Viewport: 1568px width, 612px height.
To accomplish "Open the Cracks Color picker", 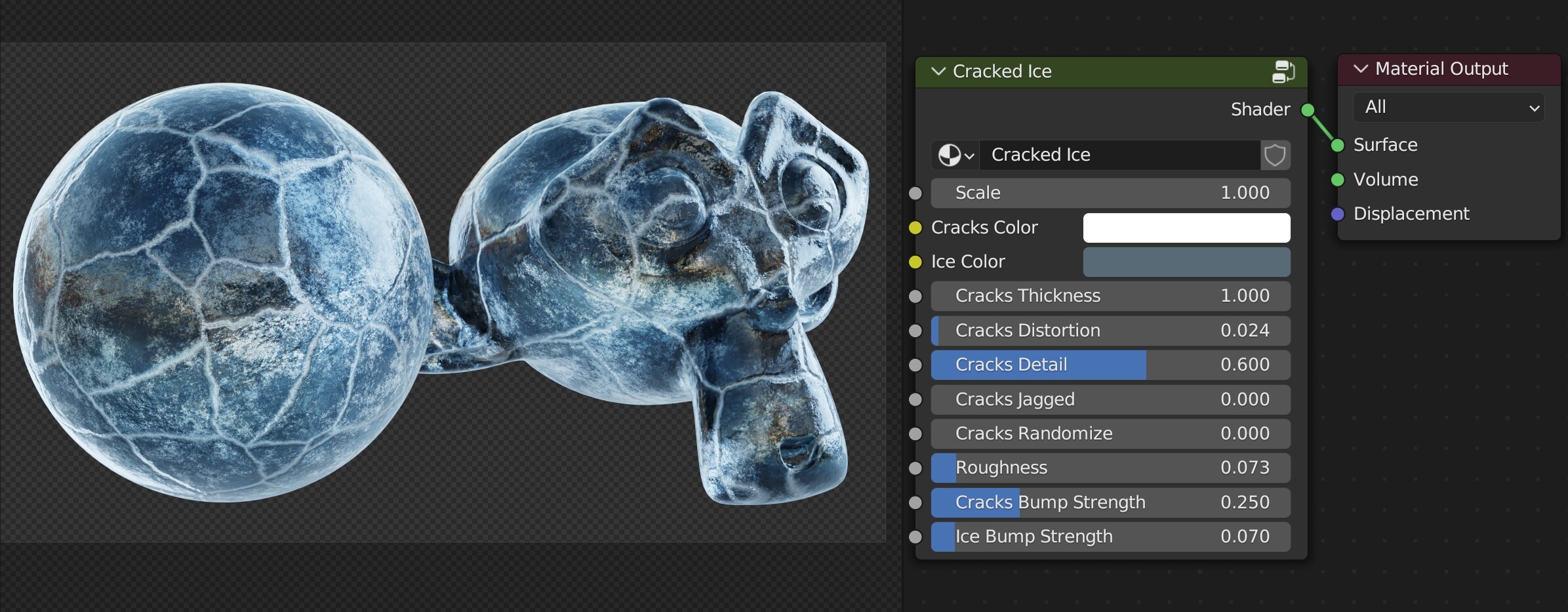I will click(1186, 228).
